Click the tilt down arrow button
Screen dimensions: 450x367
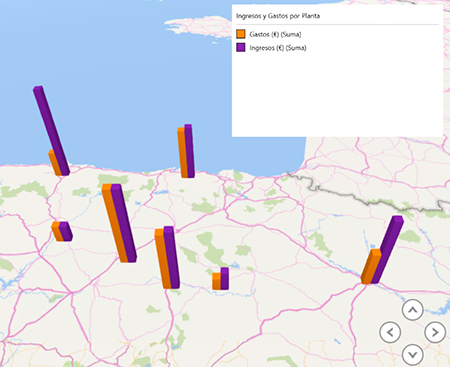coord(413,355)
